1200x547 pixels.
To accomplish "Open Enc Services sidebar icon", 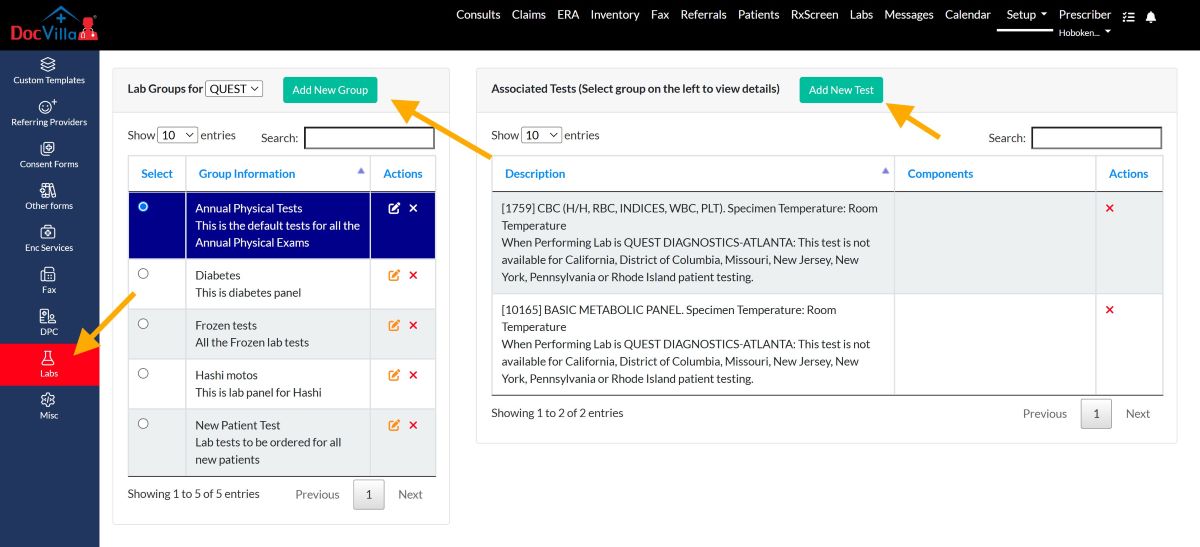I will (x=49, y=239).
